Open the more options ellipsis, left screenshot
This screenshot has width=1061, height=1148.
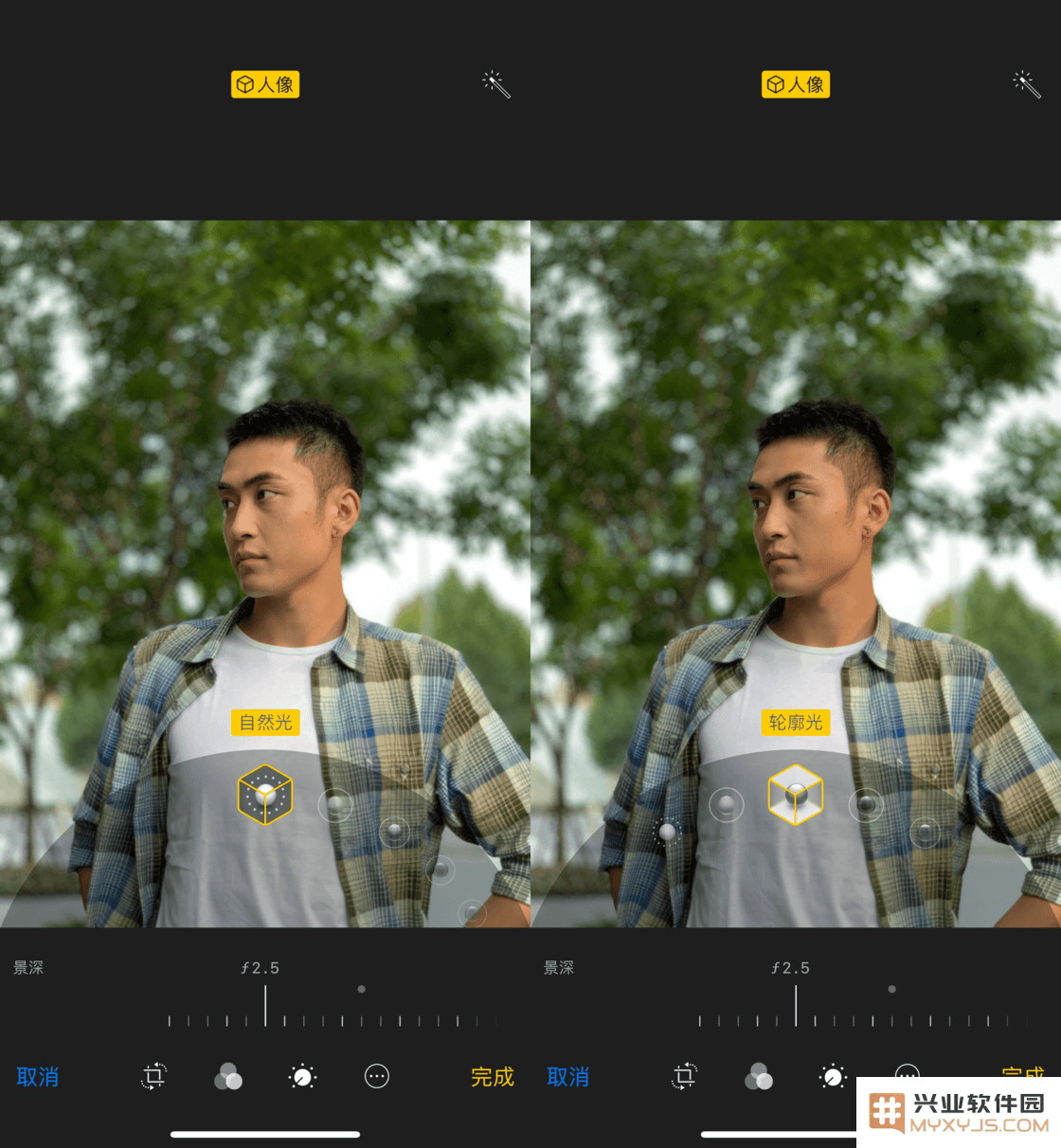pos(377,1076)
